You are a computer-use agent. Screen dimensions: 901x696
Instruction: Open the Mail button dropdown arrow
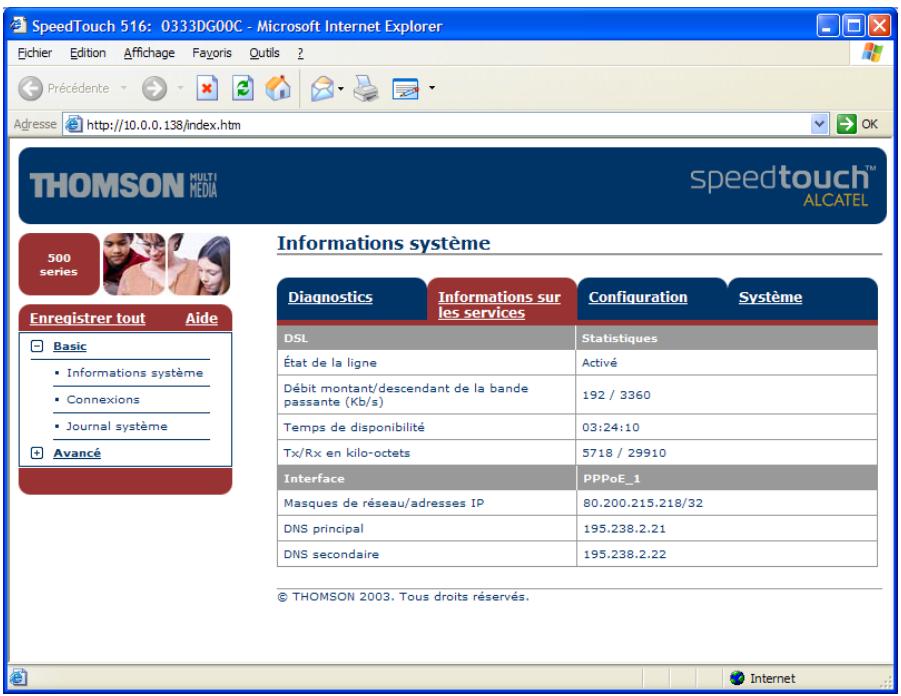[x=341, y=89]
